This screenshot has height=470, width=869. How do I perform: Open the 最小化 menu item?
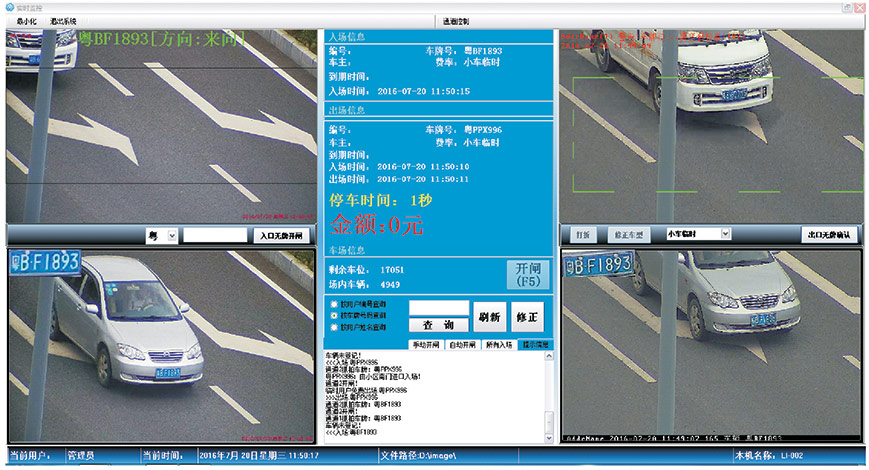coord(26,21)
